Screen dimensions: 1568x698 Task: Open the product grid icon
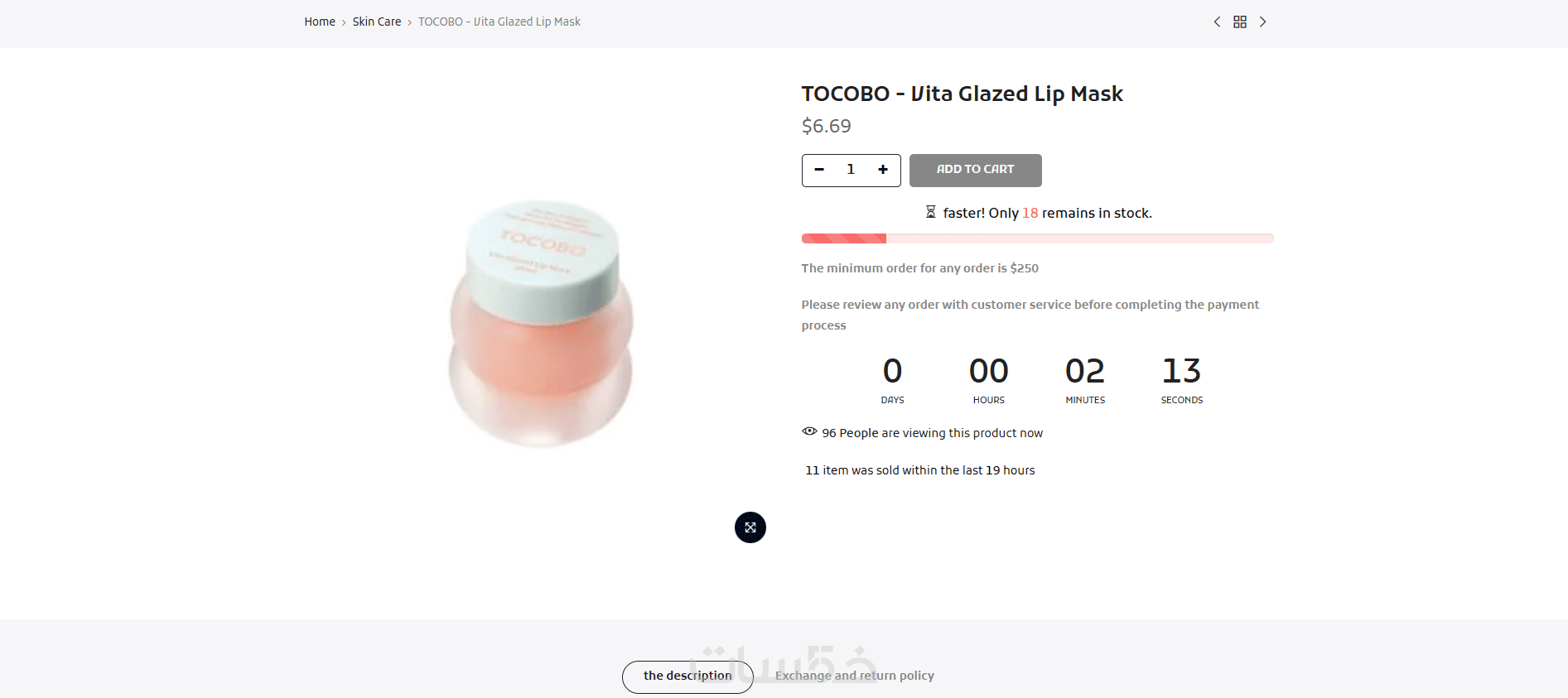[x=1240, y=22]
